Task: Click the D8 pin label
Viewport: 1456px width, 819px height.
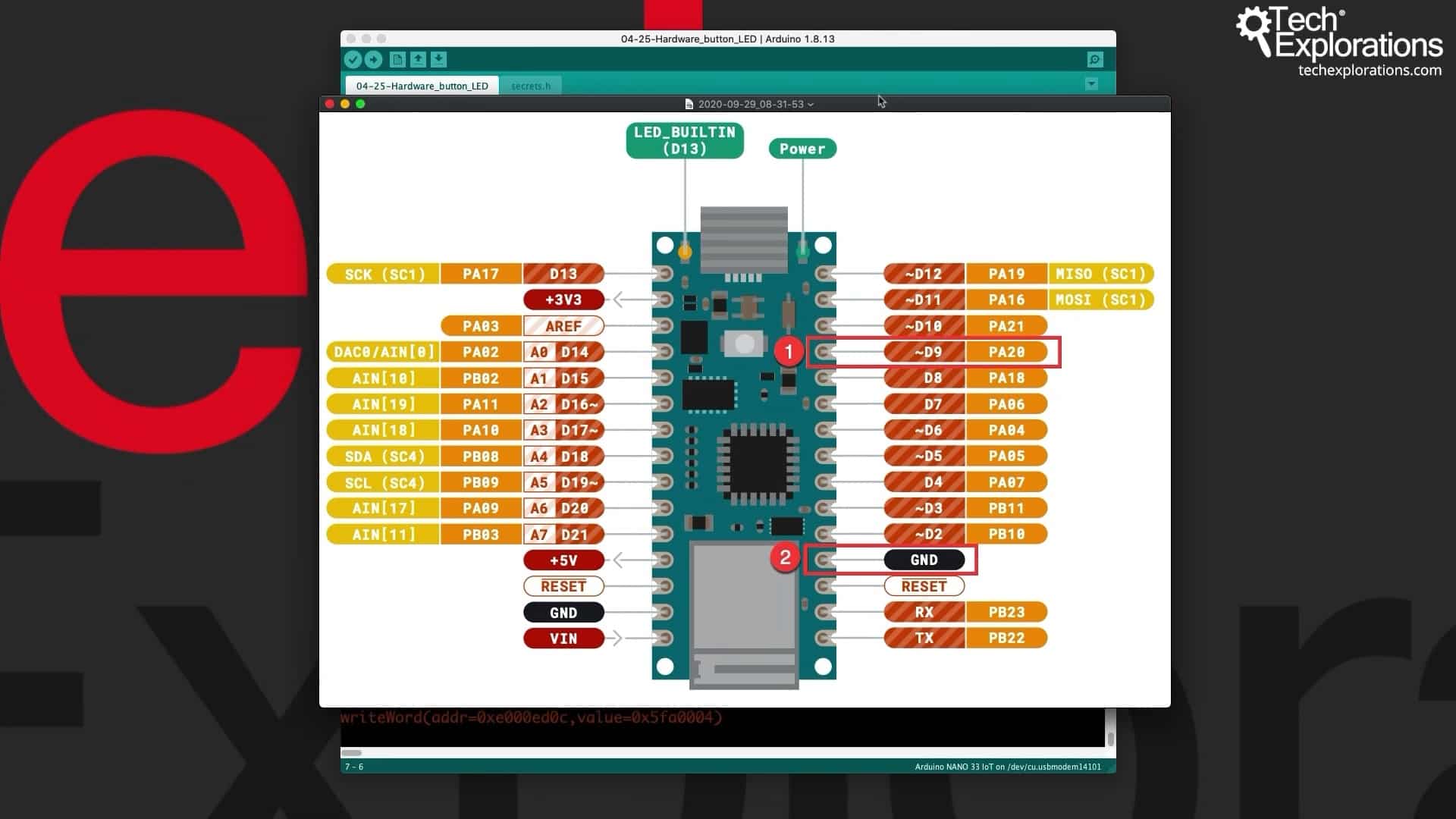Action: point(924,378)
